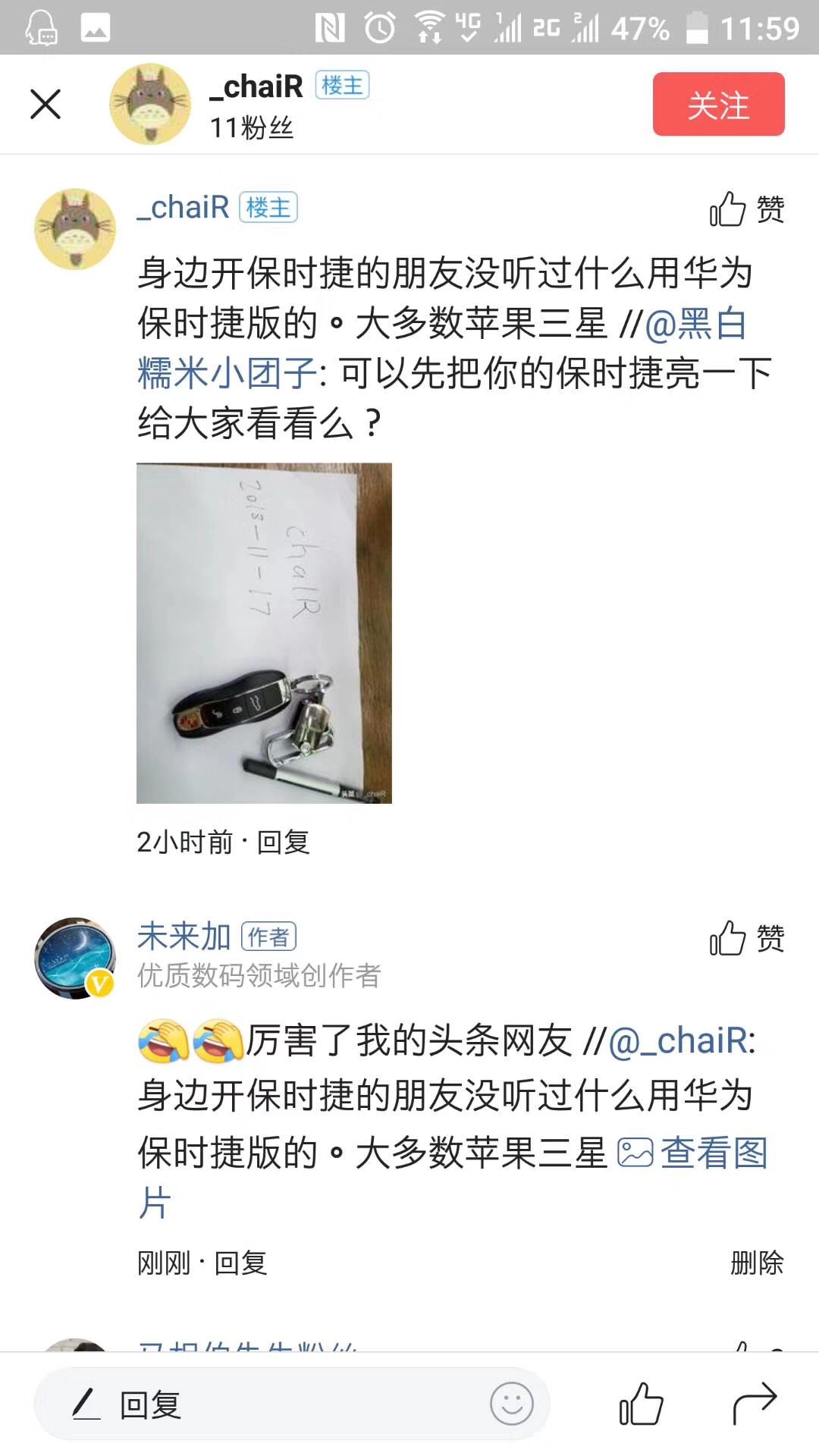Open 未来加's profile avatar
819x1456 pixels.
point(75,958)
